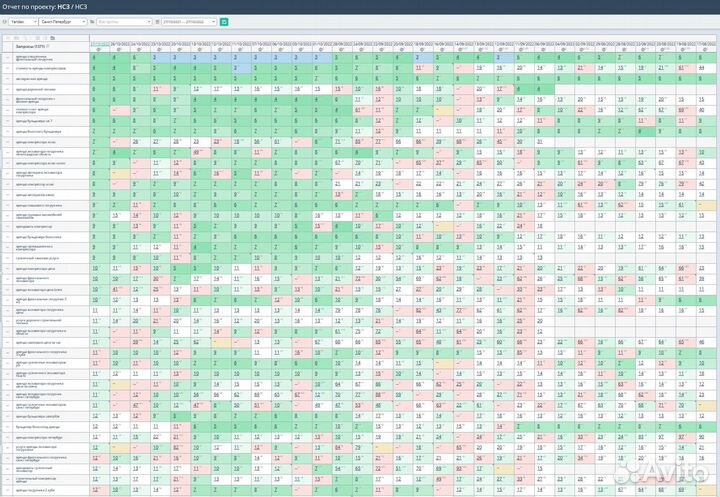
Task: Expand the "Все группы" groups dropdown
Action: click(x=123, y=21)
